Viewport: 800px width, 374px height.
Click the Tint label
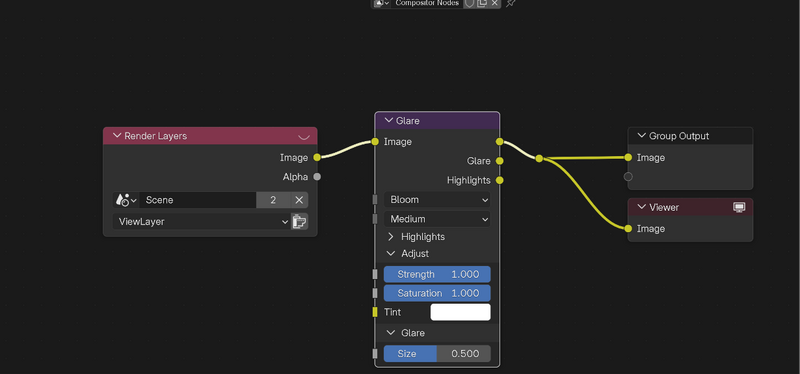(392, 312)
